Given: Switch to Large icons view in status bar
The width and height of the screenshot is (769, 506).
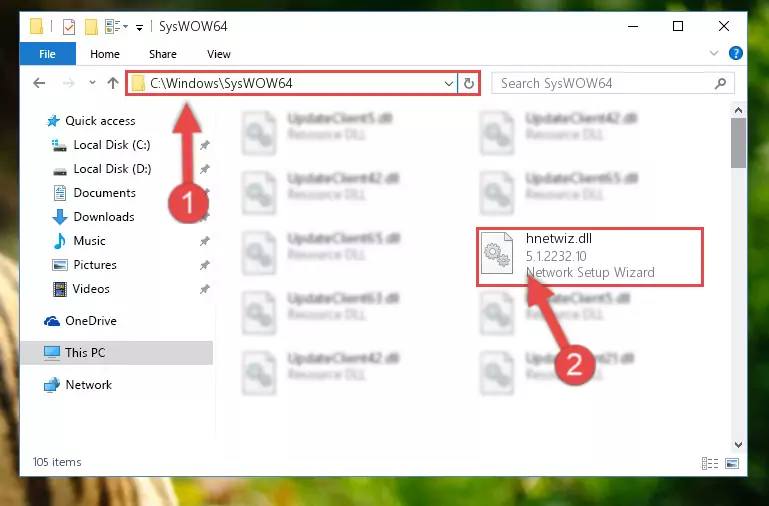Looking at the screenshot, I should click(x=732, y=463).
